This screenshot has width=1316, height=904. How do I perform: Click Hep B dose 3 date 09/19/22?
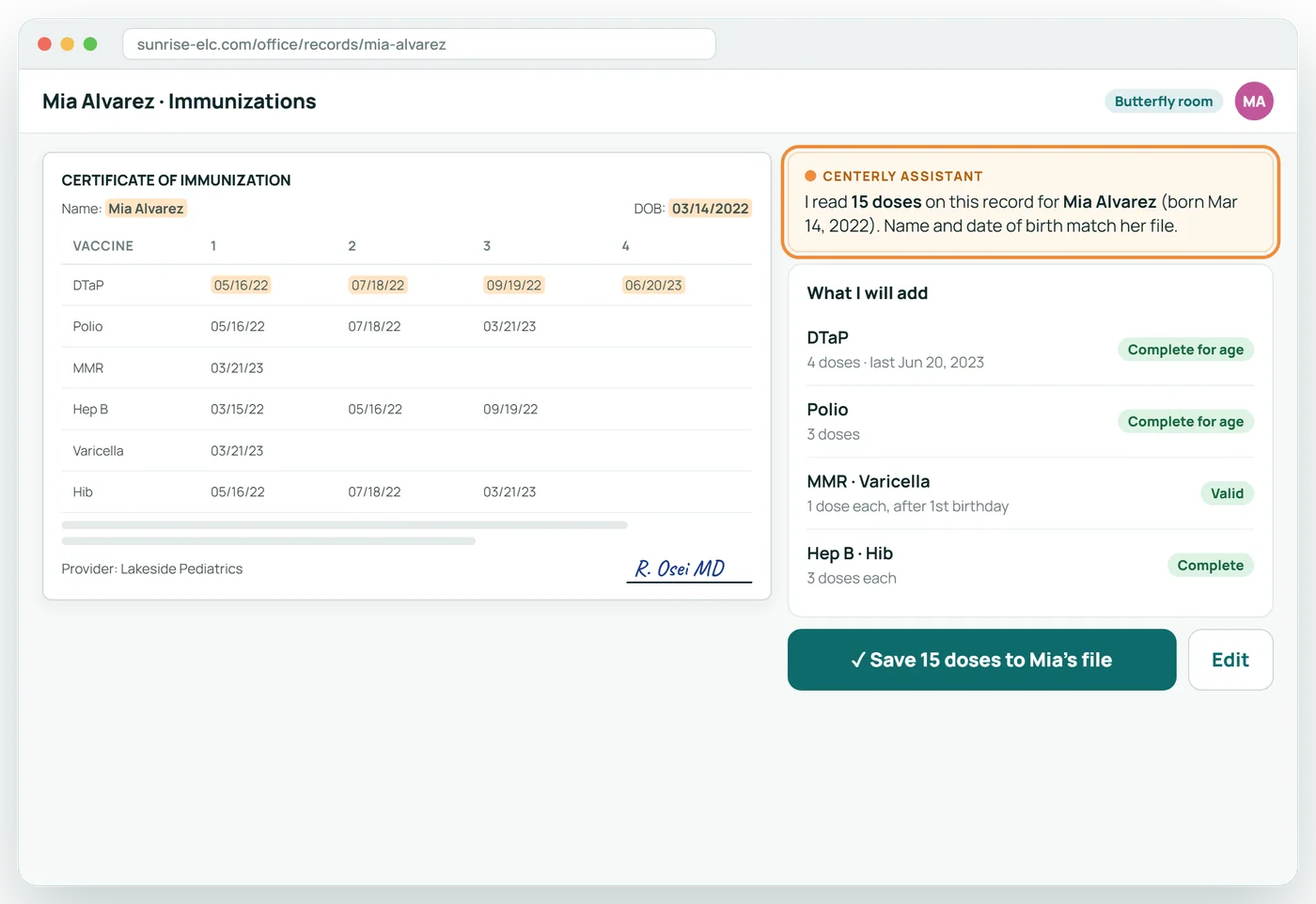click(x=510, y=409)
